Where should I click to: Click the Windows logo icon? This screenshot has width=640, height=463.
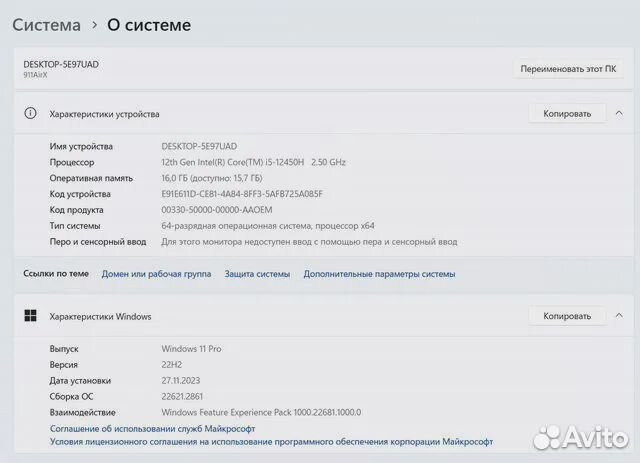coord(30,316)
